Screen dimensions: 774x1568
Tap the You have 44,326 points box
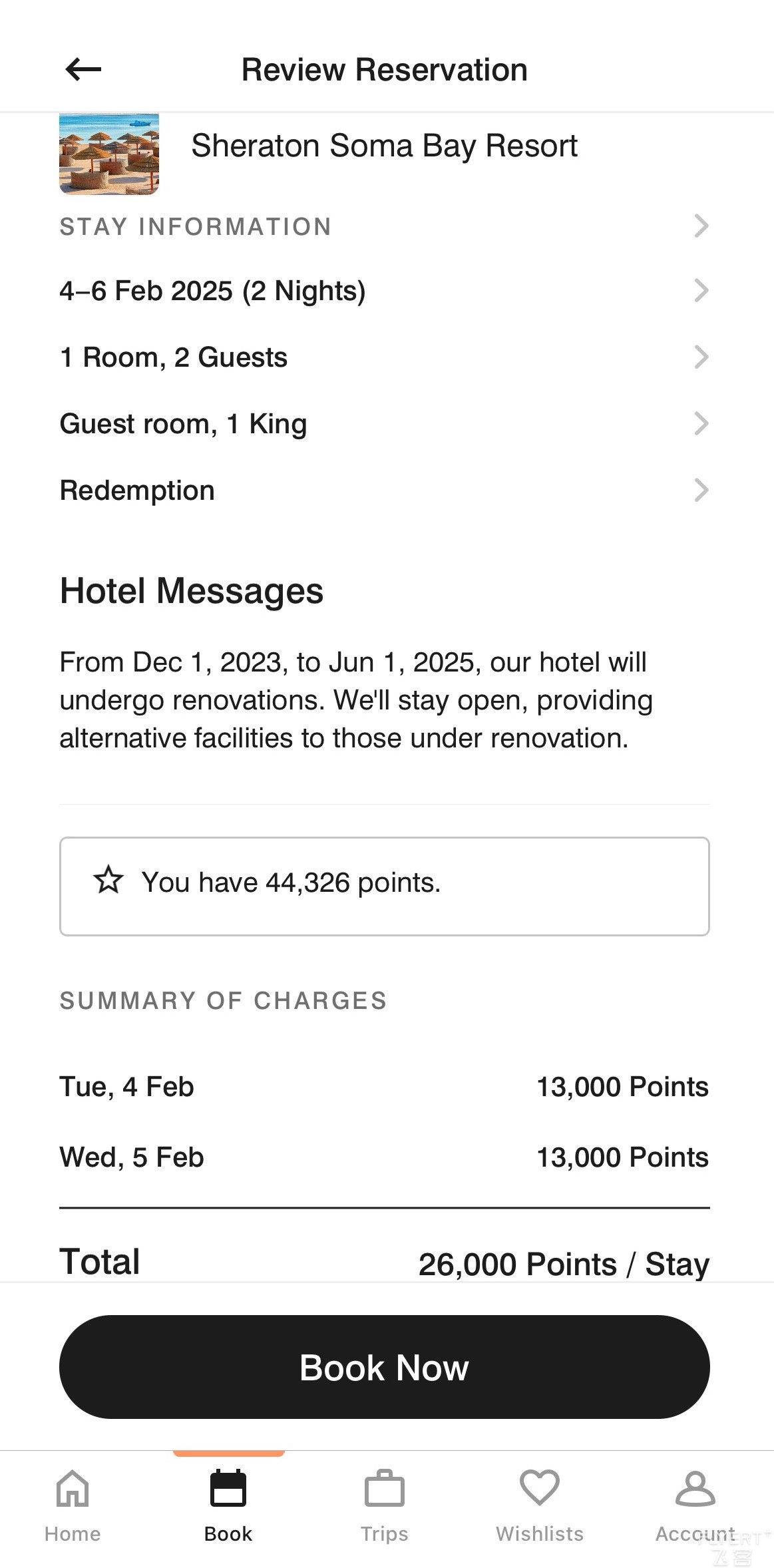click(385, 886)
